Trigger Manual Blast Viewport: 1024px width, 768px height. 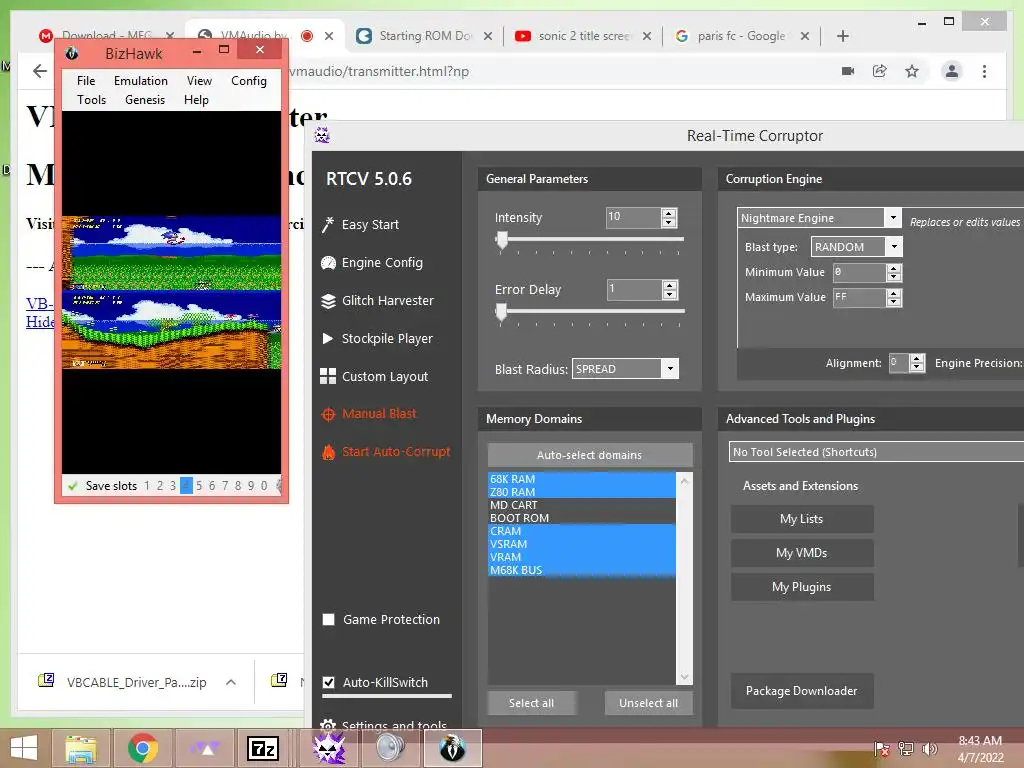pyautogui.click(x=369, y=413)
